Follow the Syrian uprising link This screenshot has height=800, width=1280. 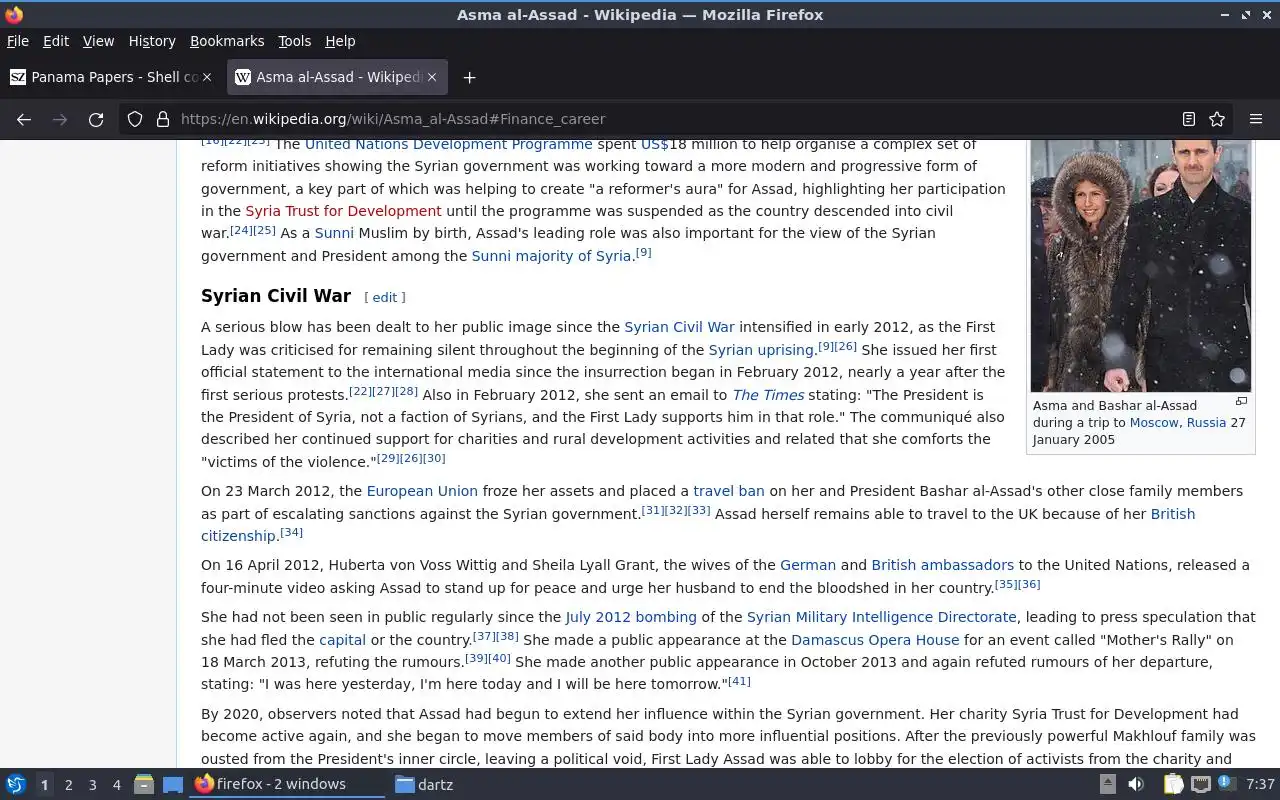761,350
